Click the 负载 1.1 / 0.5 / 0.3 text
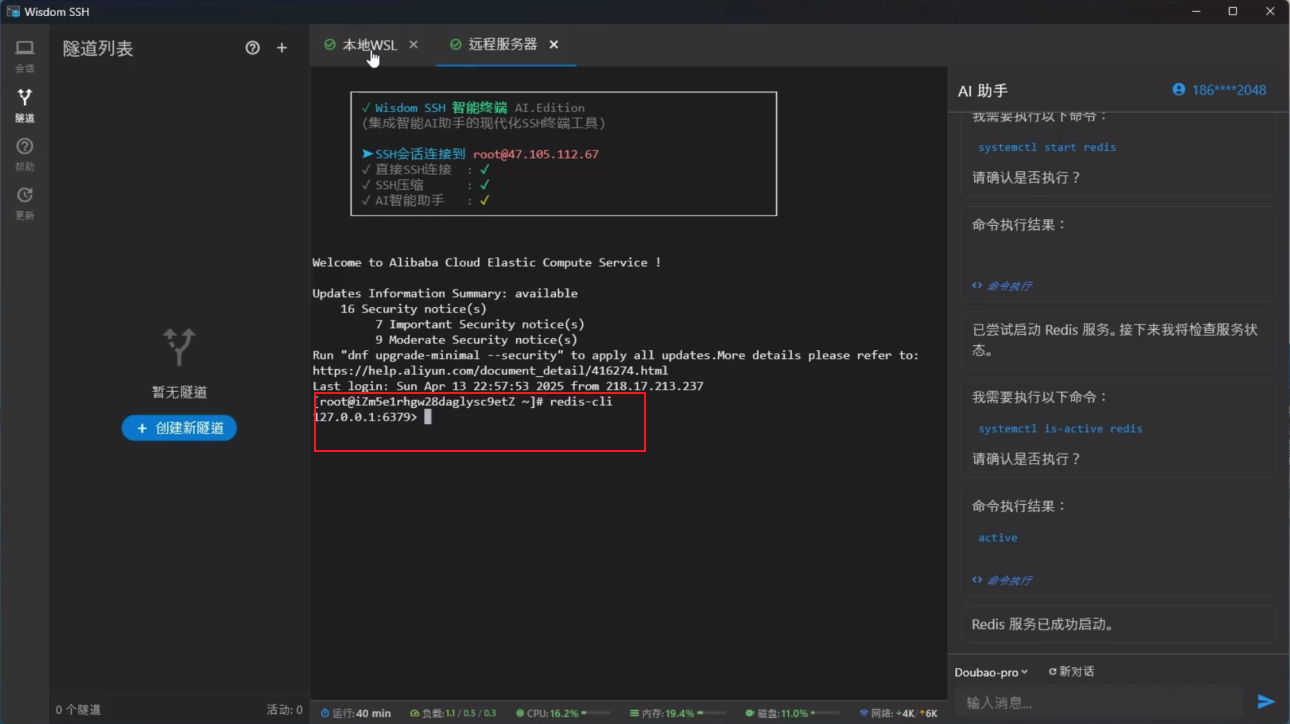Screen dimensions: 1290x724 point(459,713)
